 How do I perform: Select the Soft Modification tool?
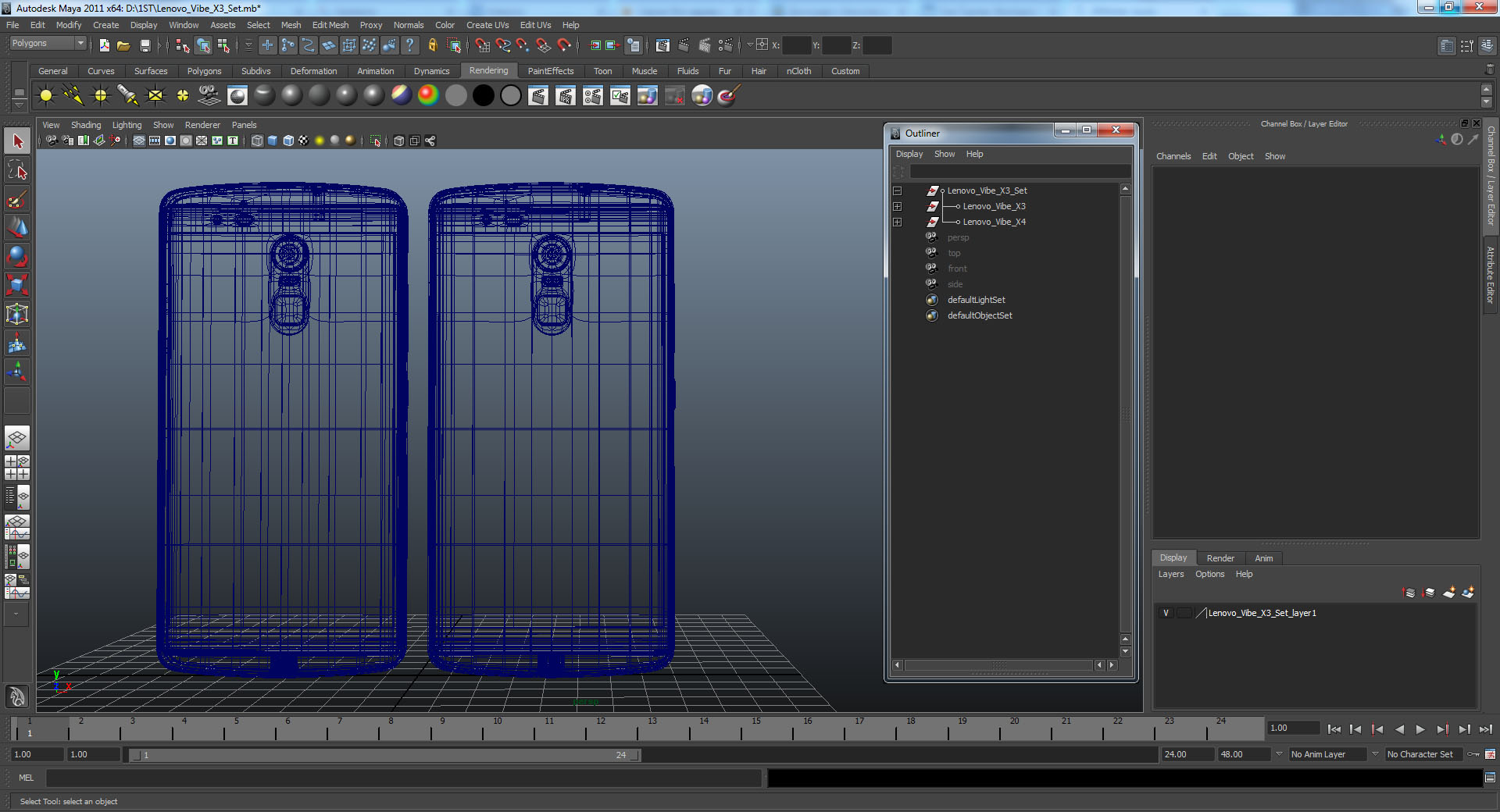click(17, 344)
